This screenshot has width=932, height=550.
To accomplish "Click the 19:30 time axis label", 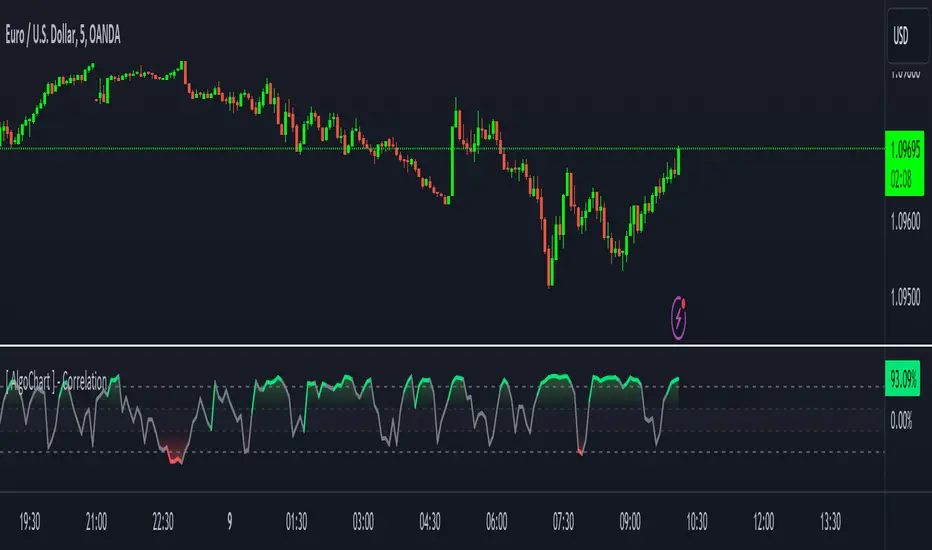I will [x=30, y=522].
